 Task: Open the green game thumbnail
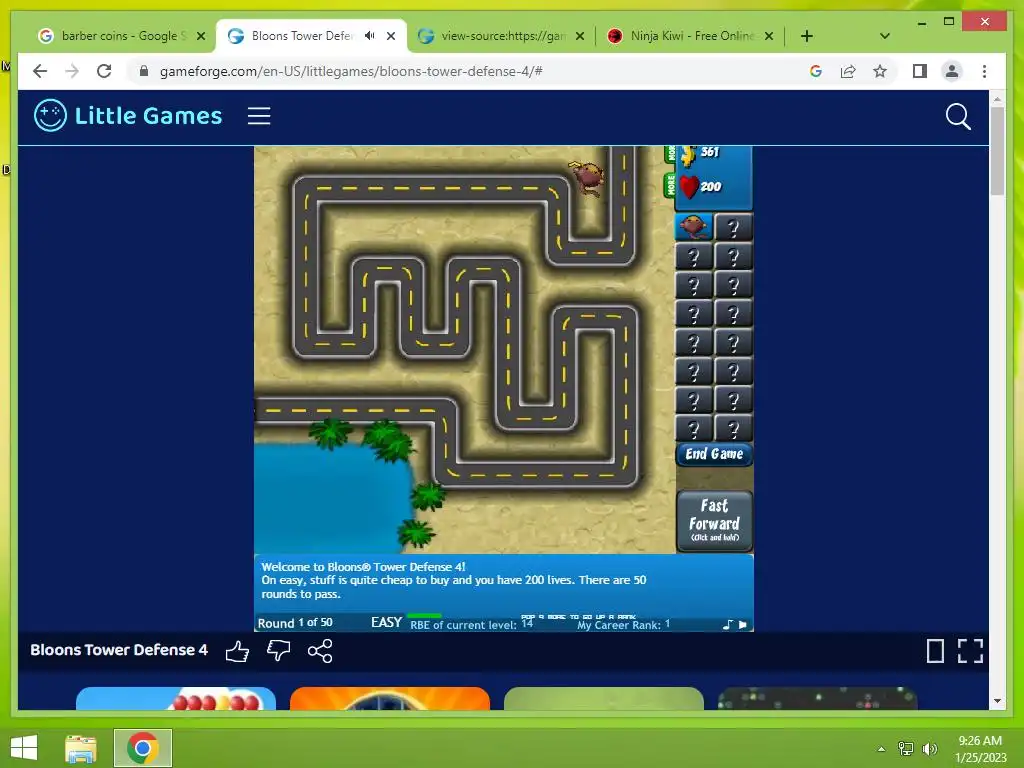(604, 698)
